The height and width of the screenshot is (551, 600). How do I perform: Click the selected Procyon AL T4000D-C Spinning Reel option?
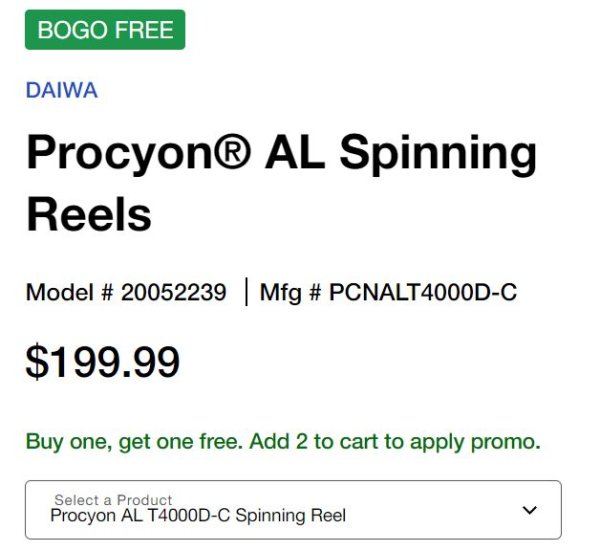click(x=198, y=515)
